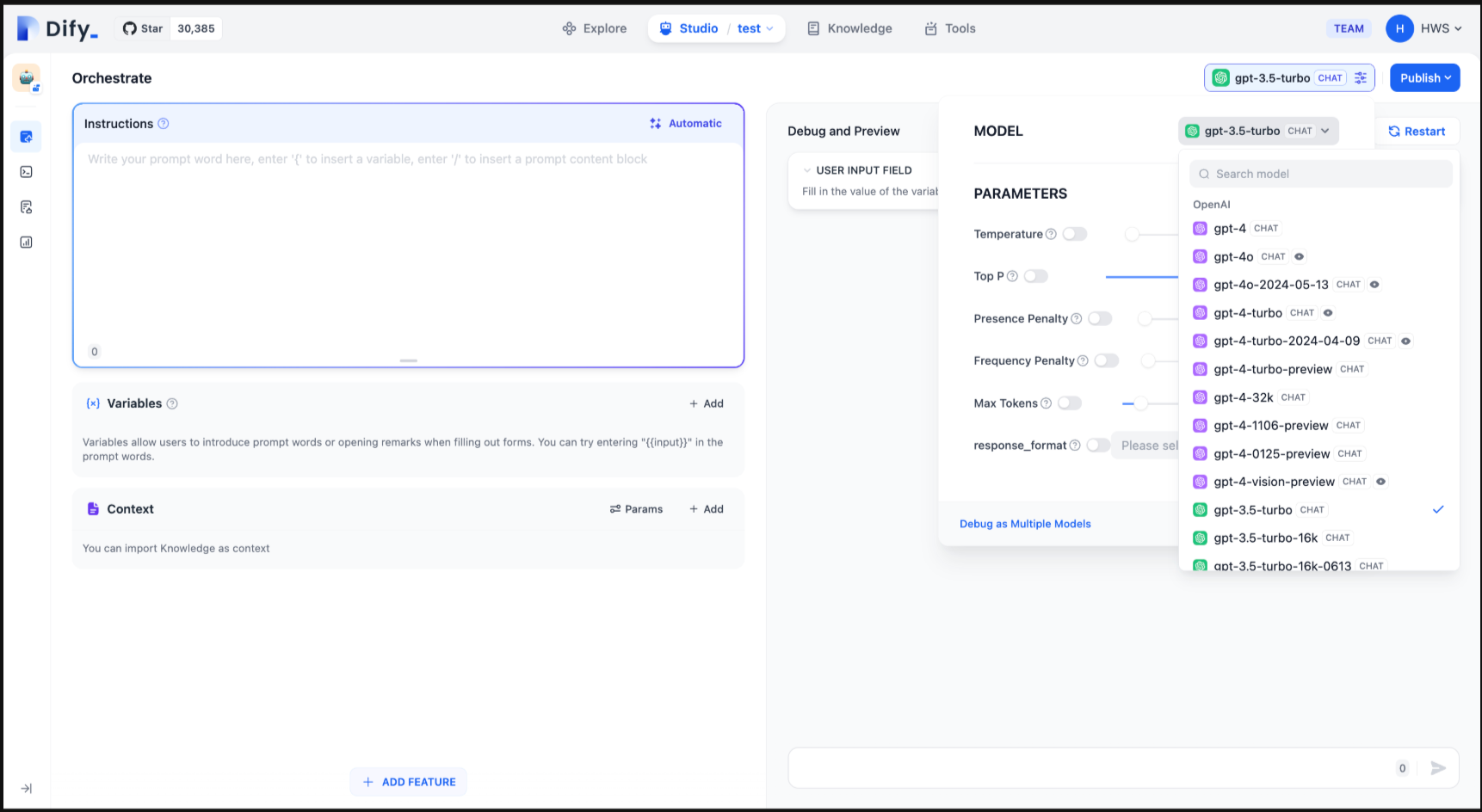Select gpt-4o-2024-05-13 model
Viewport: 1482px width, 812px height.
pyautogui.click(x=1319, y=285)
